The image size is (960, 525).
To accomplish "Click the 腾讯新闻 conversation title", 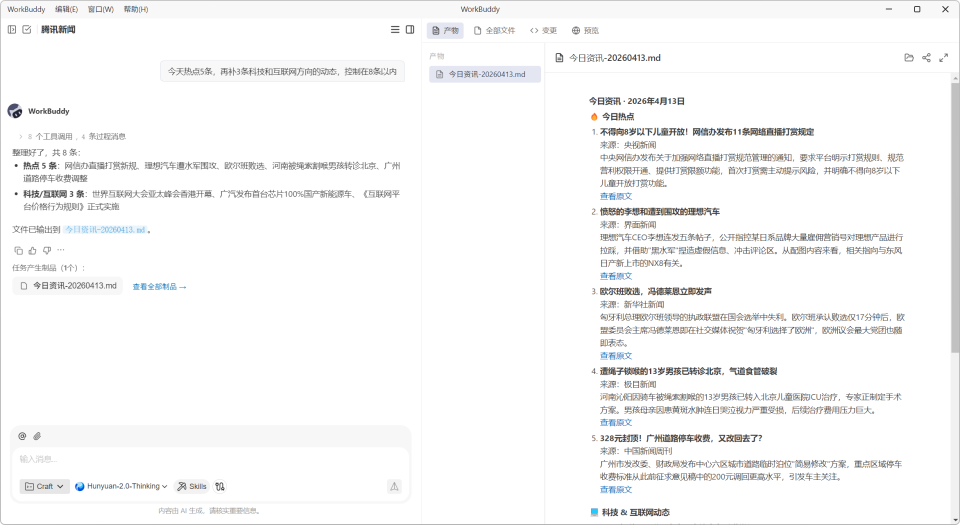I will tap(58, 29).
